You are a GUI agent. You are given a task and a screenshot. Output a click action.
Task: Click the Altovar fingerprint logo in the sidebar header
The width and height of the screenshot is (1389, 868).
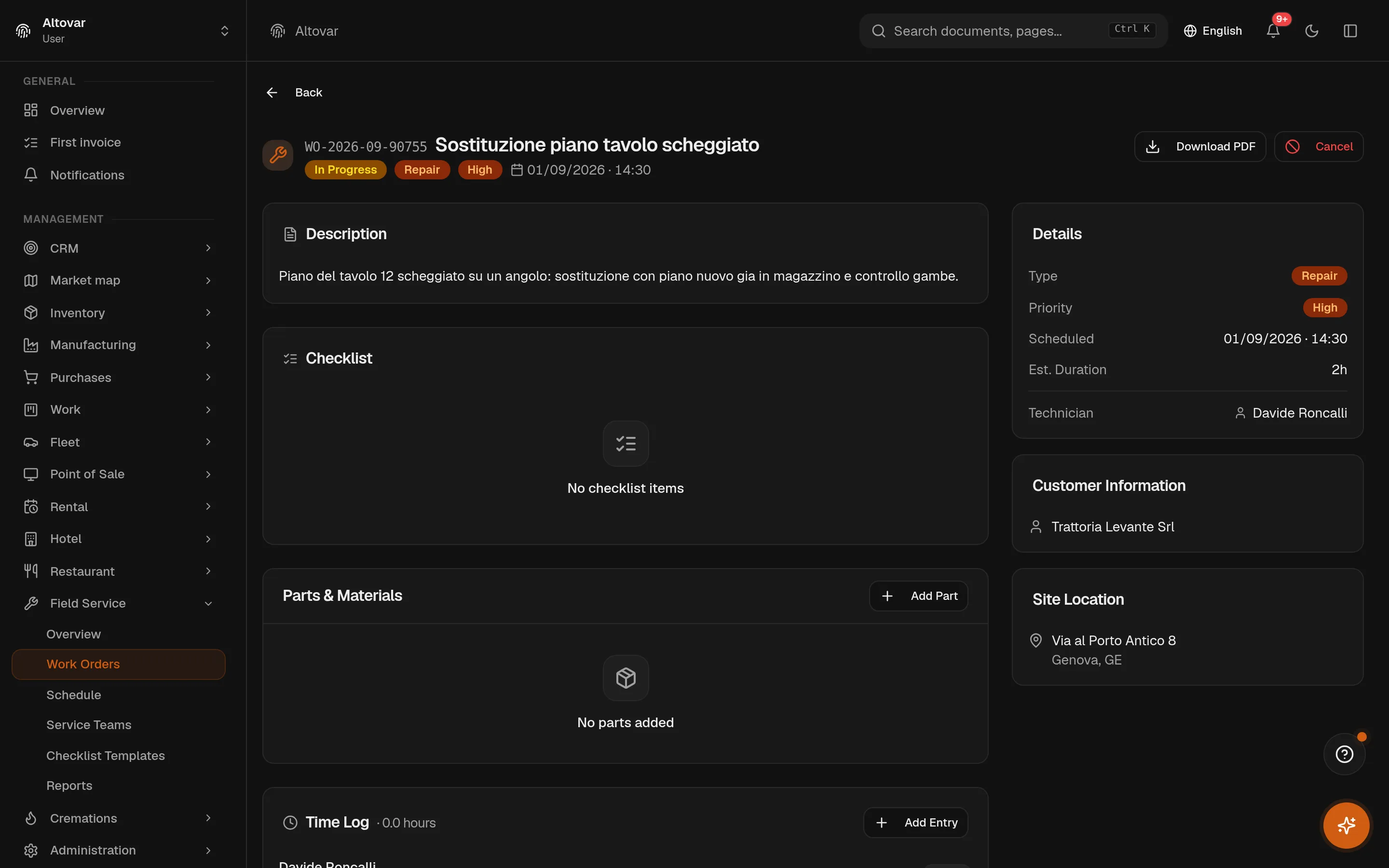point(23,31)
